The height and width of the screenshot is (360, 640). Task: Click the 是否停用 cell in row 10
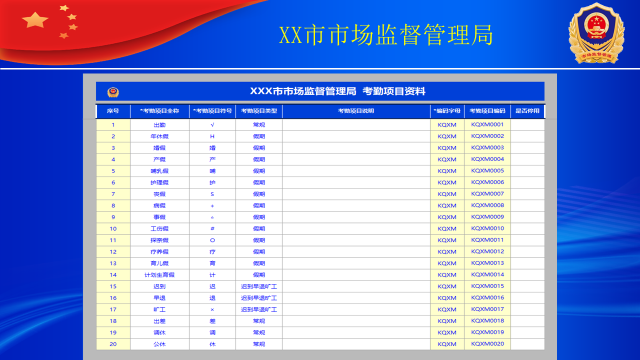click(x=527, y=229)
